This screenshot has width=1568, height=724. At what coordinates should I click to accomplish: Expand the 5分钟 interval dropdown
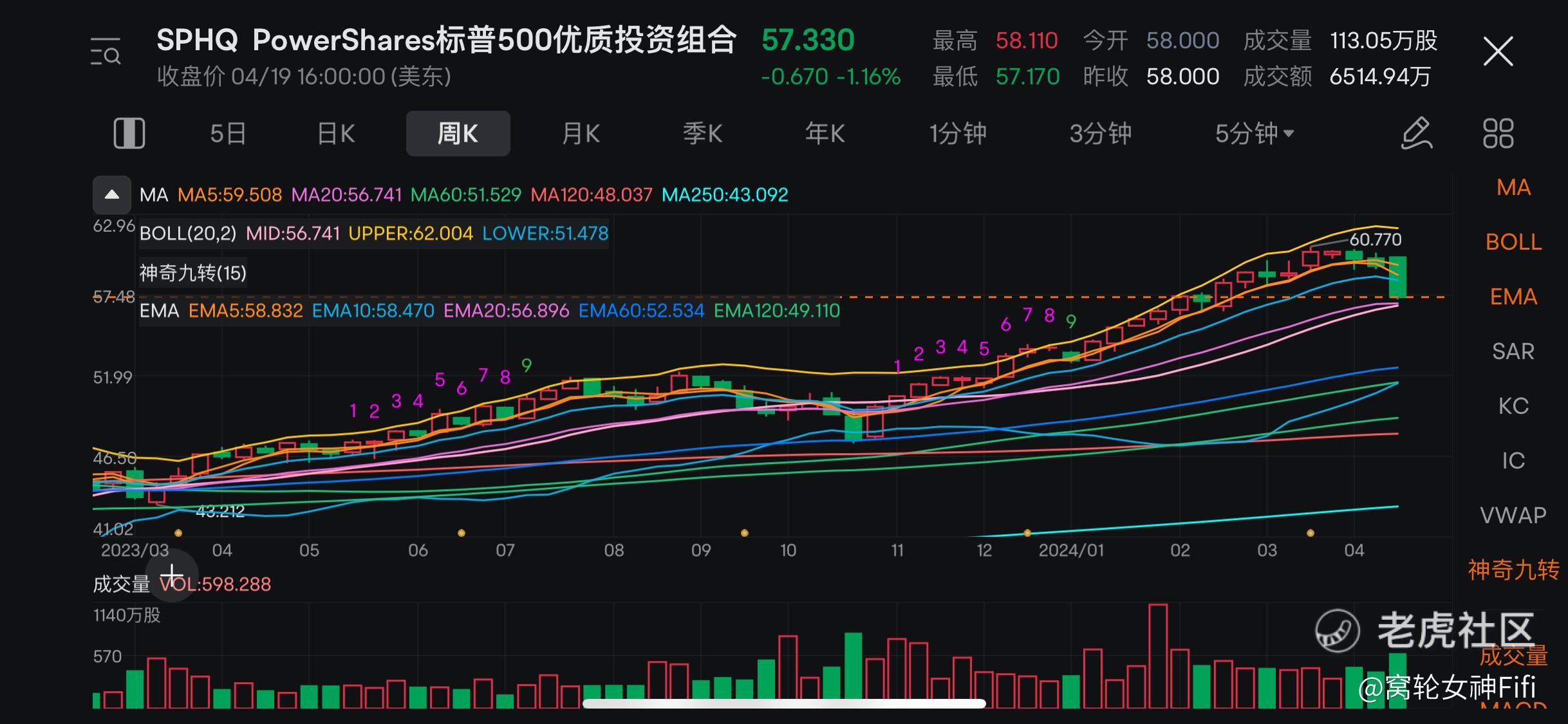coord(1254,133)
